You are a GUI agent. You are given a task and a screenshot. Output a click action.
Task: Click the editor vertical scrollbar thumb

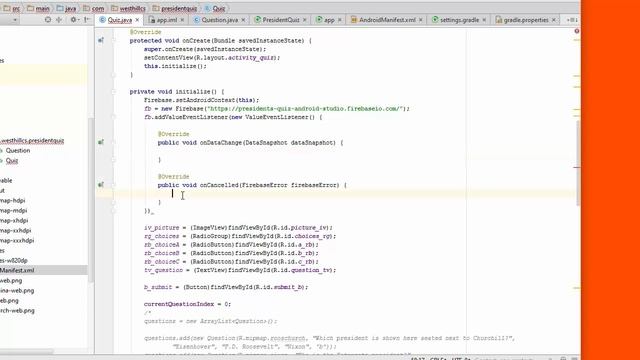pyautogui.click(x=578, y=162)
